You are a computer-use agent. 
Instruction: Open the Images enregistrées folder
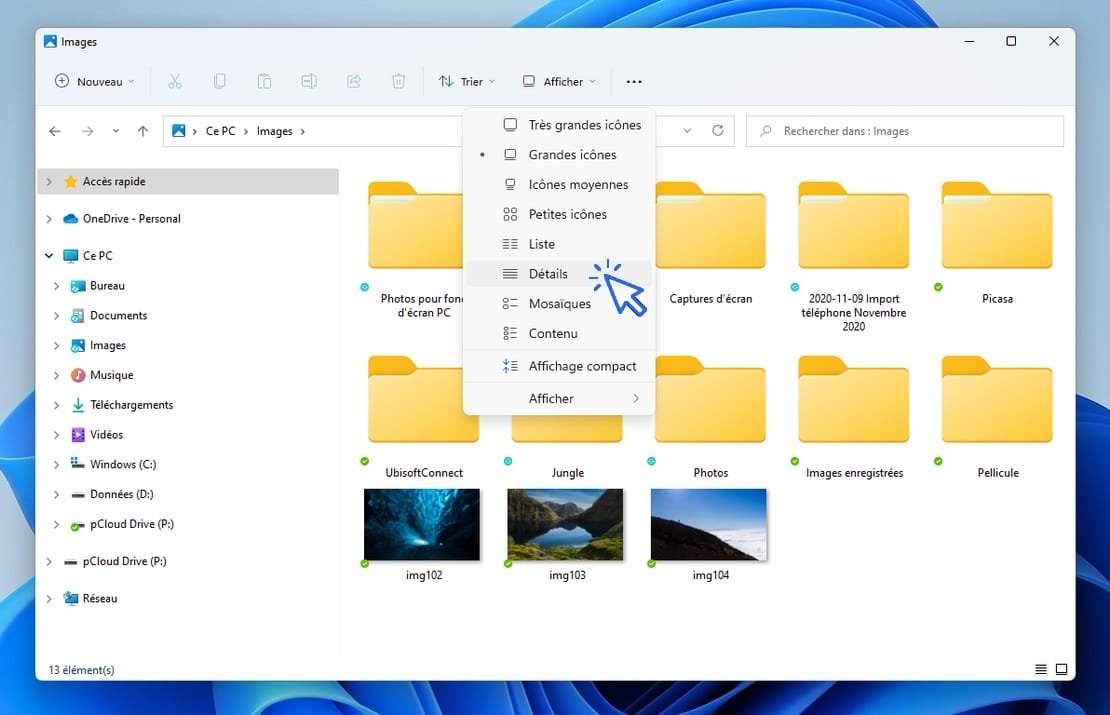pyautogui.click(x=854, y=418)
